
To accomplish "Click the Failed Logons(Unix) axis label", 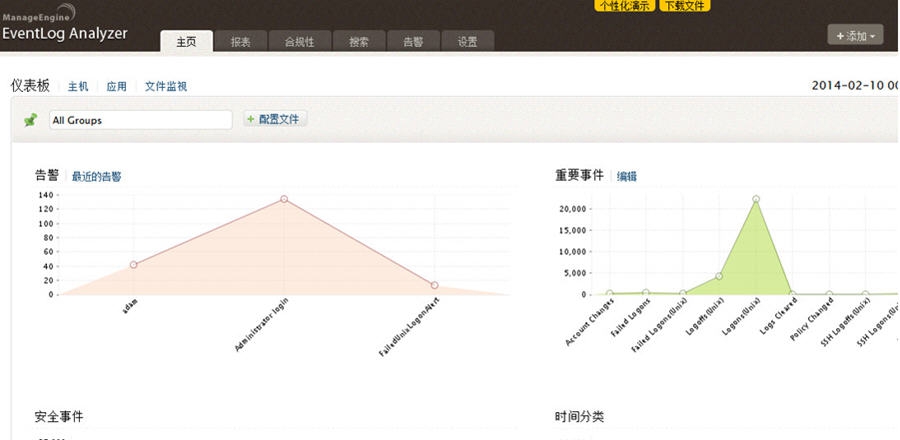I will click(x=658, y=325).
